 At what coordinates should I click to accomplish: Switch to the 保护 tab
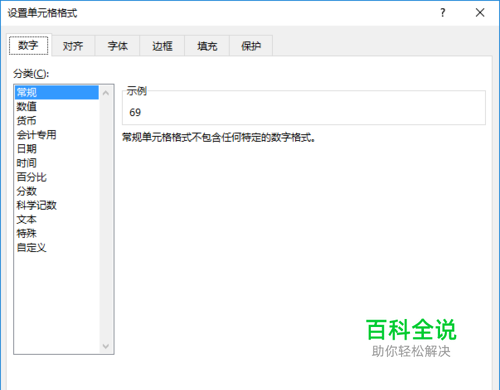[251, 46]
